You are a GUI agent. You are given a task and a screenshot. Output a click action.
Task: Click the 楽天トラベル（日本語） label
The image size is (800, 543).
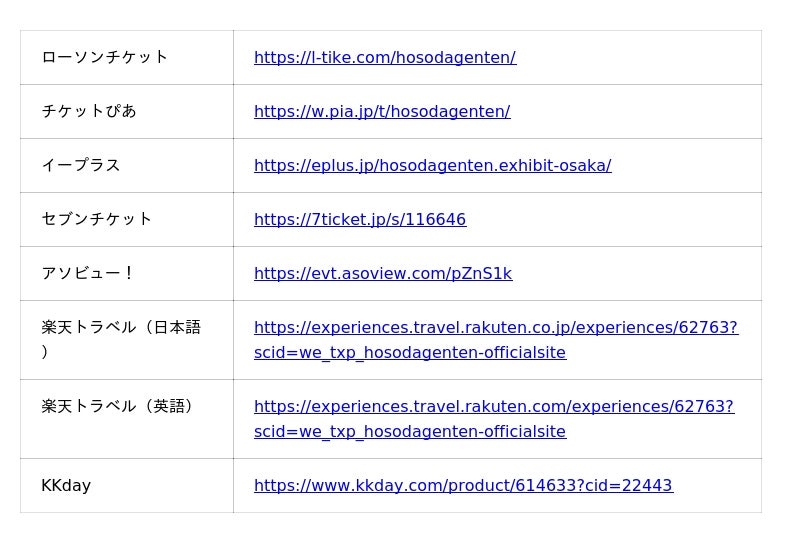click(121, 339)
